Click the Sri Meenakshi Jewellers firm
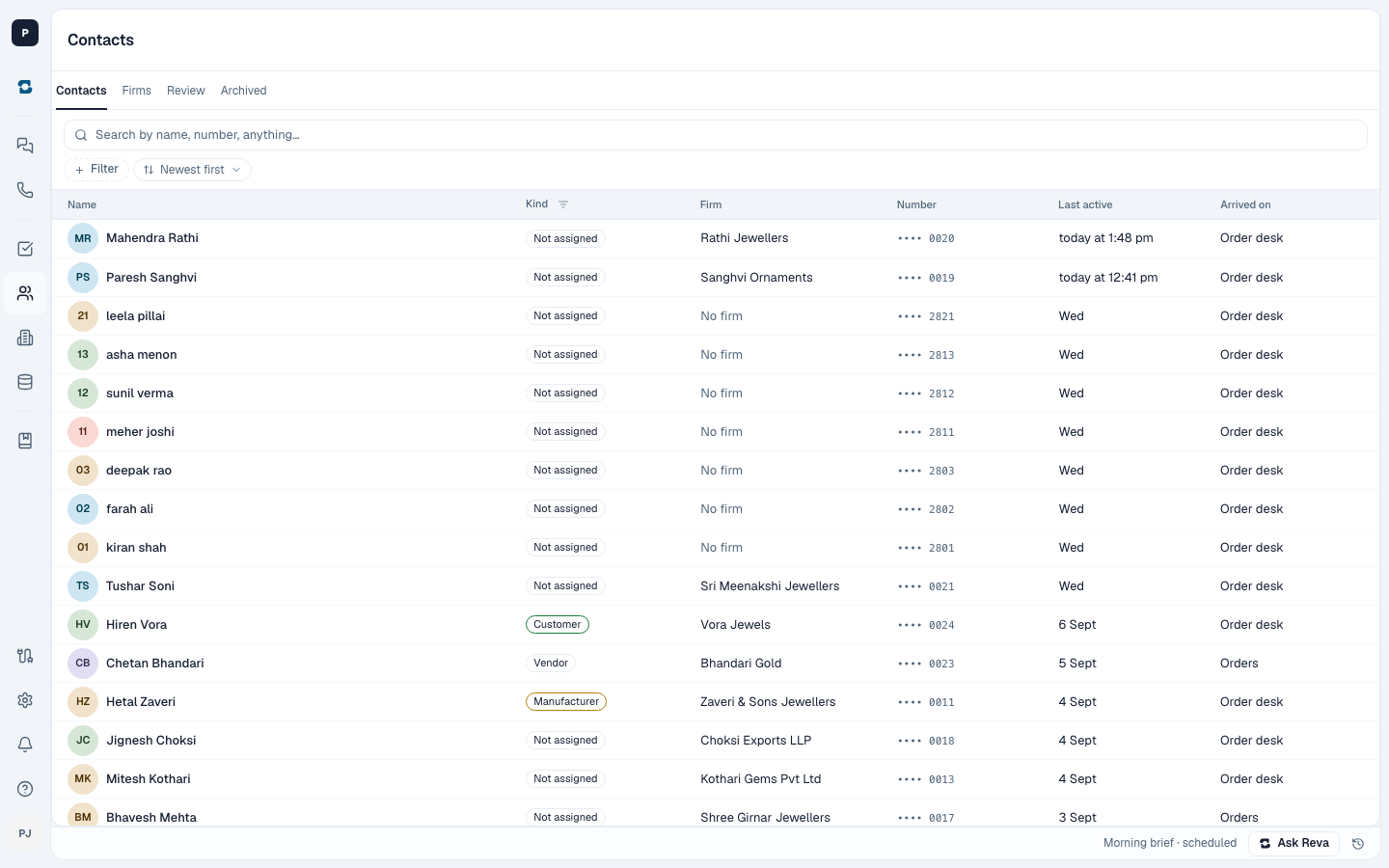 pyautogui.click(x=770, y=586)
